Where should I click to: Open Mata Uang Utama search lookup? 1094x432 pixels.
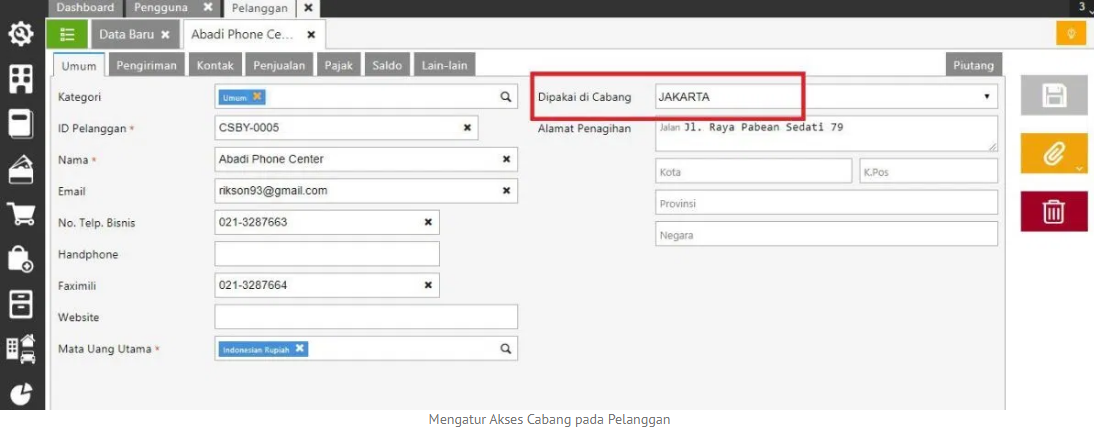pyautogui.click(x=506, y=349)
